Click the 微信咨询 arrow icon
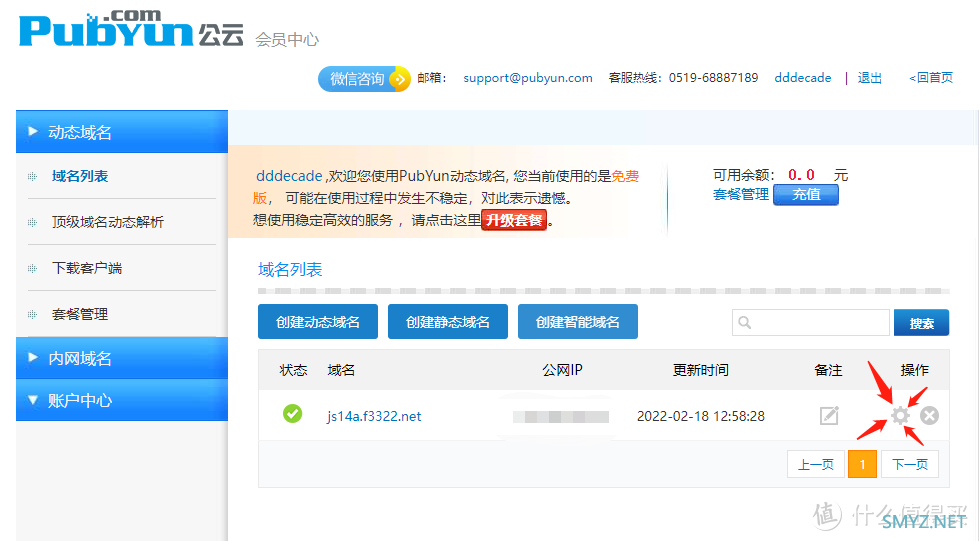Viewport: 979px width, 541px height. point(398,79)
